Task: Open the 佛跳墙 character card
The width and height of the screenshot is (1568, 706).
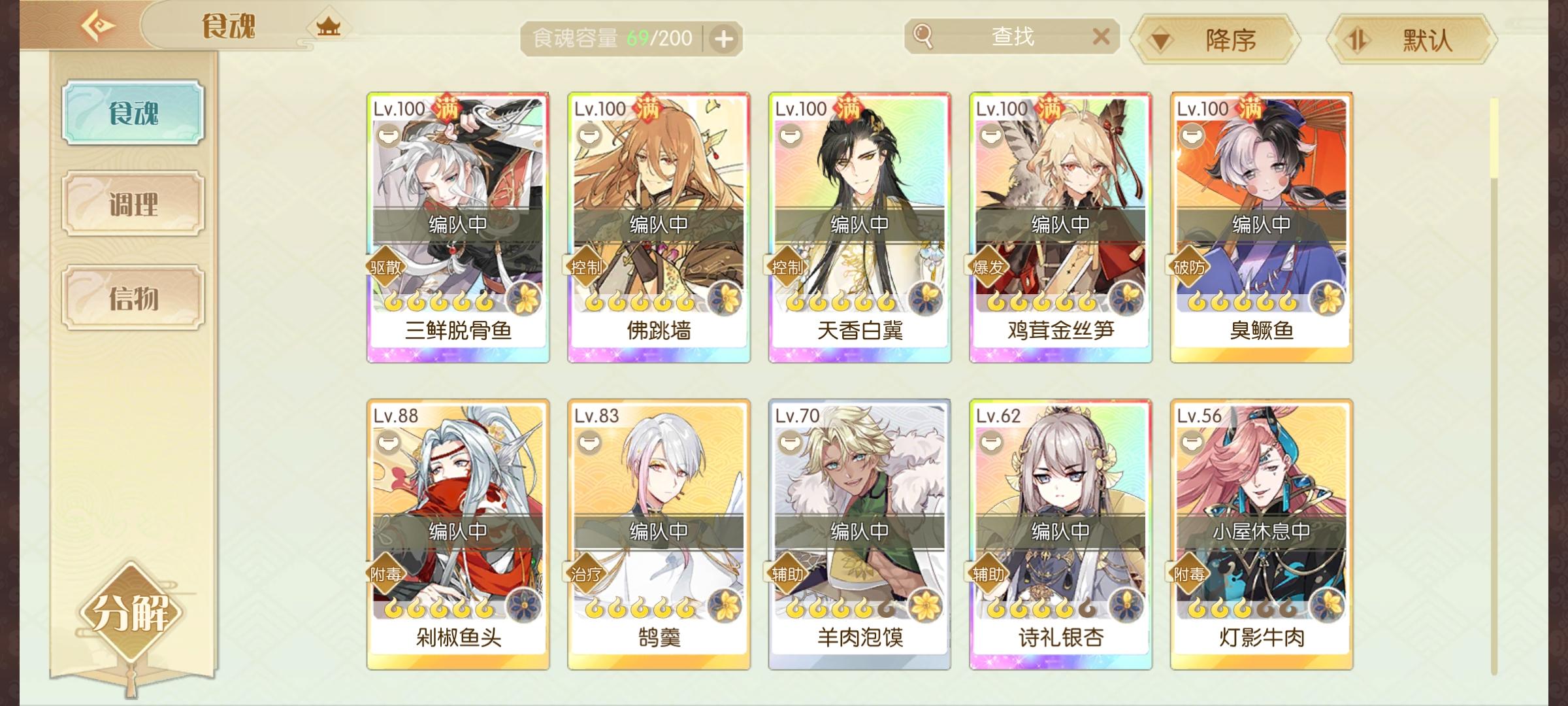Action: 659,227
